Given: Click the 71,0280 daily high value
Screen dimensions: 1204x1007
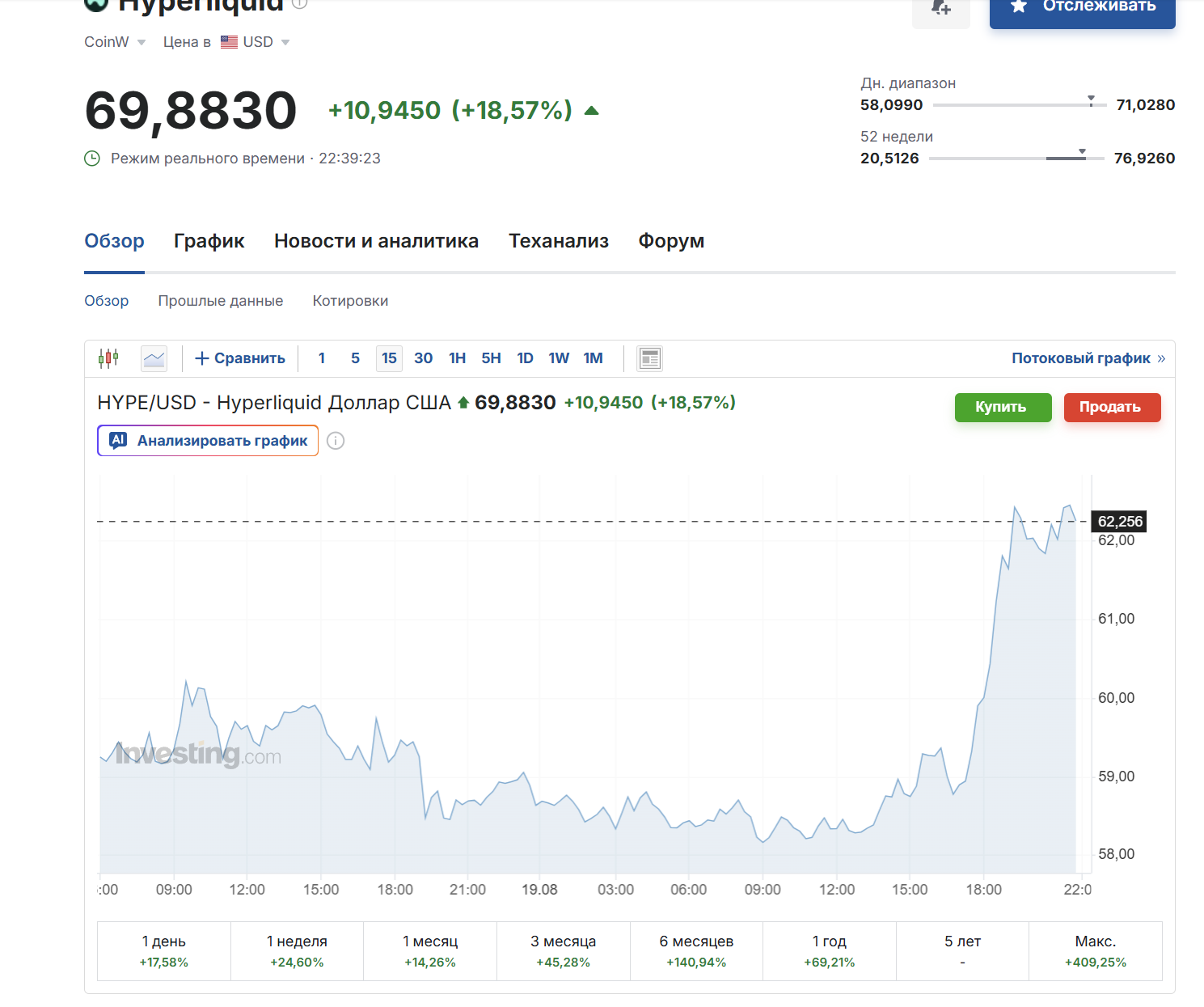Looking at the screenshot, I should pyautogui.click(x=1145, y=105).
